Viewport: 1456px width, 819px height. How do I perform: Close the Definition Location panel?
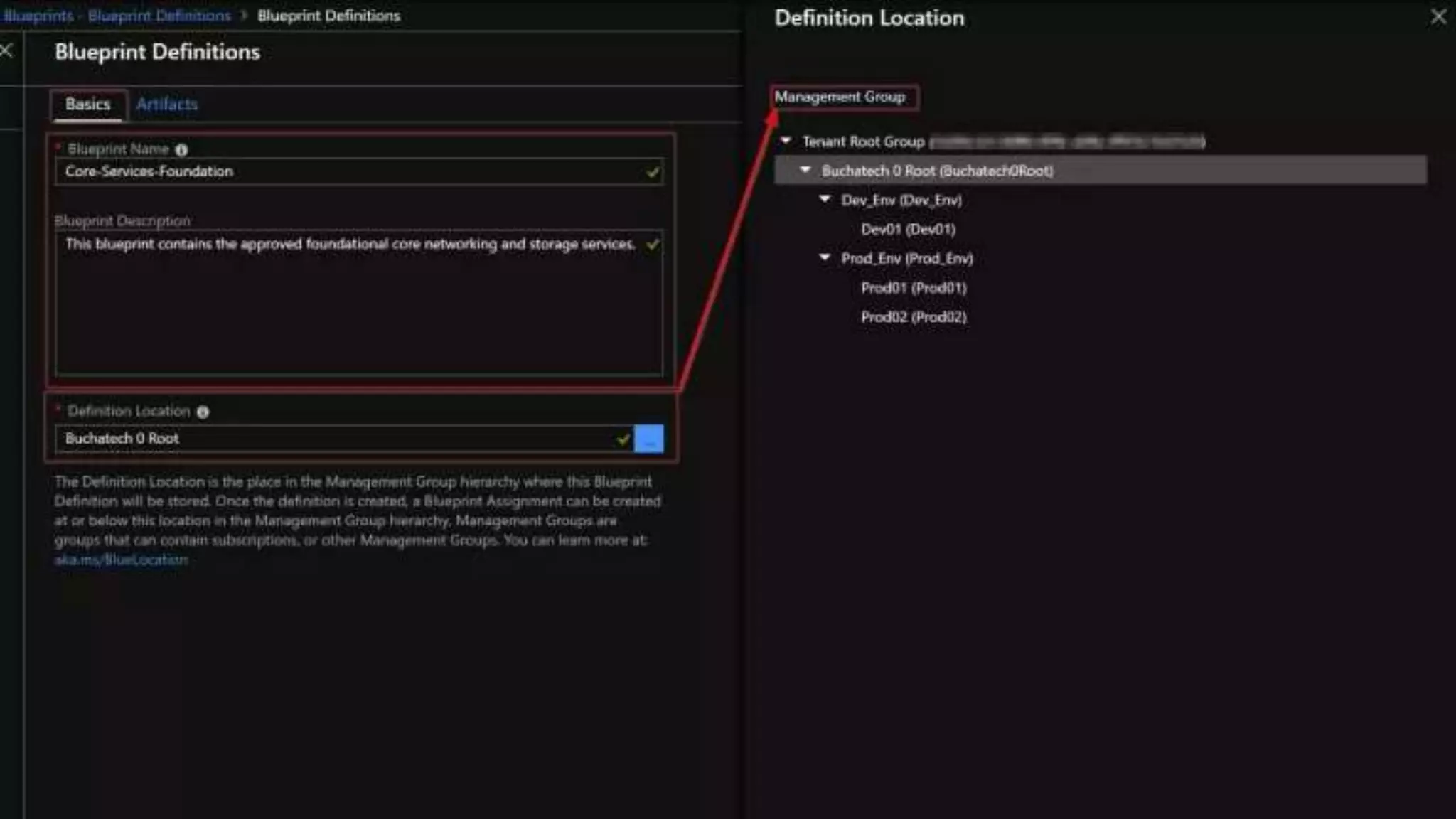(1438, 17)
